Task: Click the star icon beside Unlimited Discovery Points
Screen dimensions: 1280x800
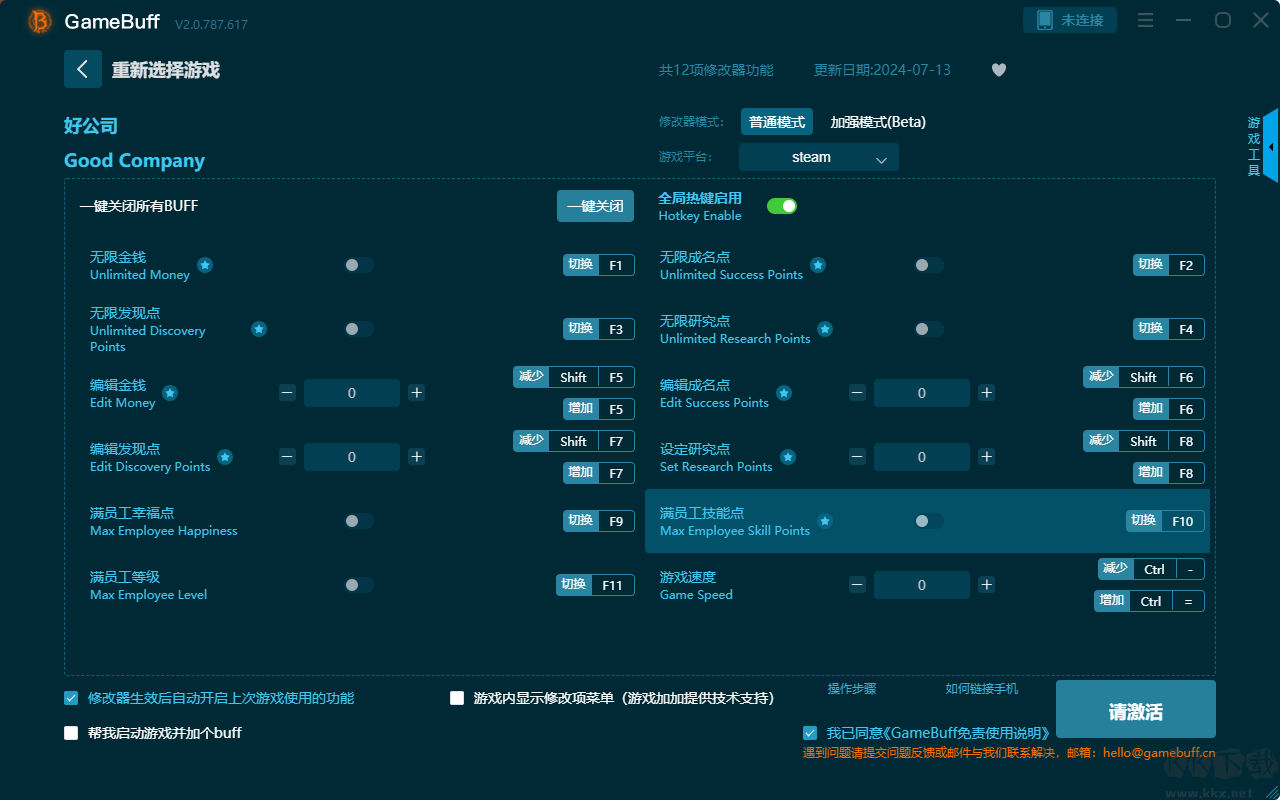Action: (259, 329)
